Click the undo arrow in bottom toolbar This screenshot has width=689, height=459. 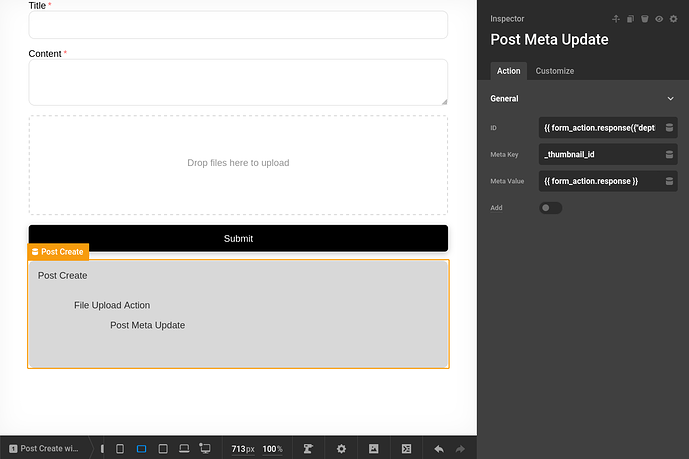(x=438, y=449)
